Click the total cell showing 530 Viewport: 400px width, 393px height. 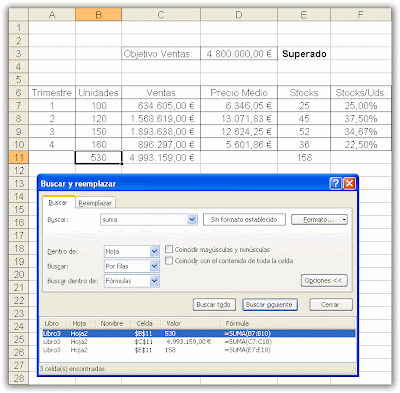[x=99, y=158]
